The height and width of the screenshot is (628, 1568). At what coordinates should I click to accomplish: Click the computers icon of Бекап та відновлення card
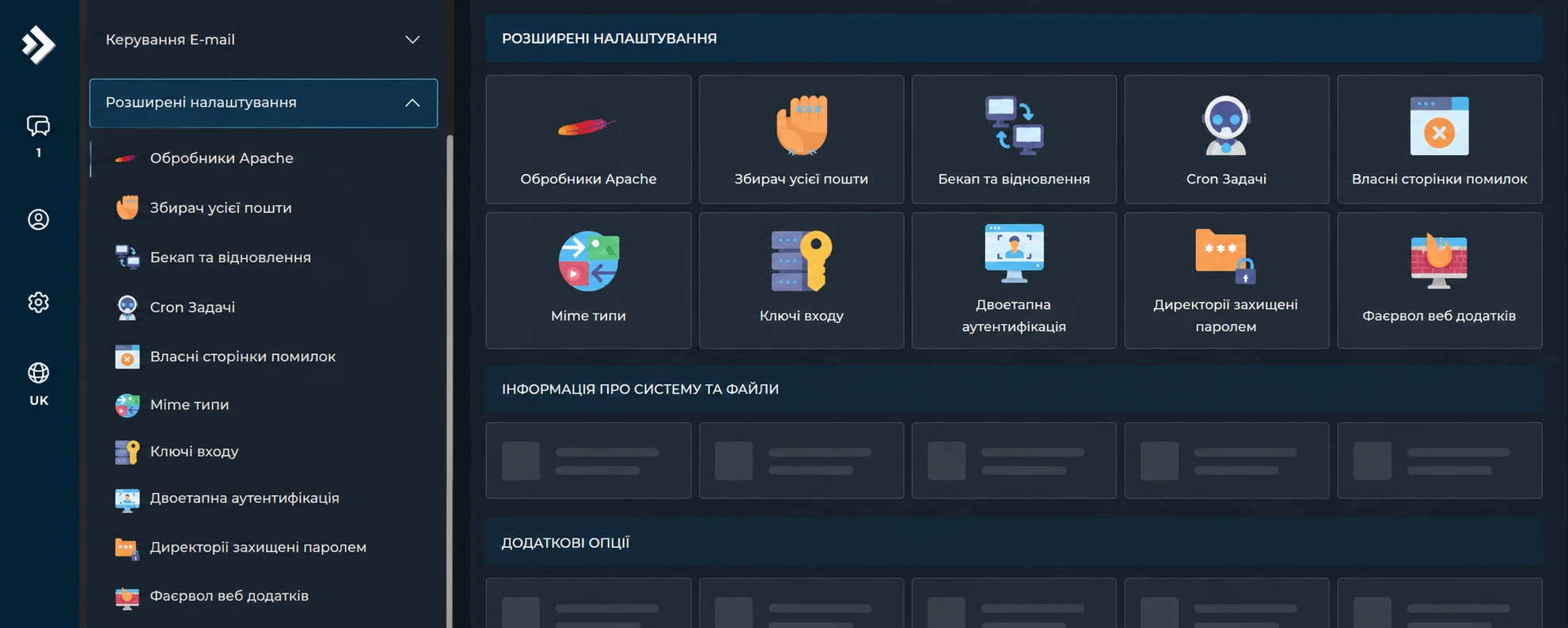[1014, 125]
